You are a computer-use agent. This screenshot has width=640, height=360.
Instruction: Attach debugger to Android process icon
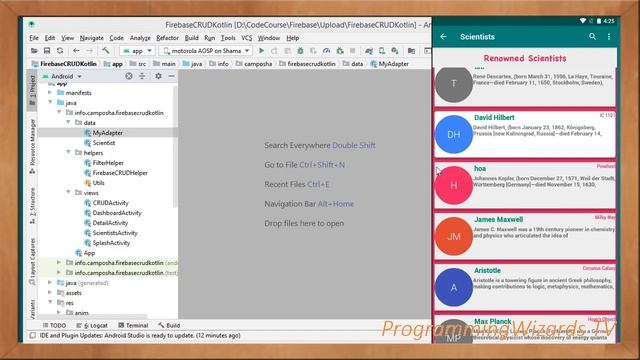pos(340,51)
